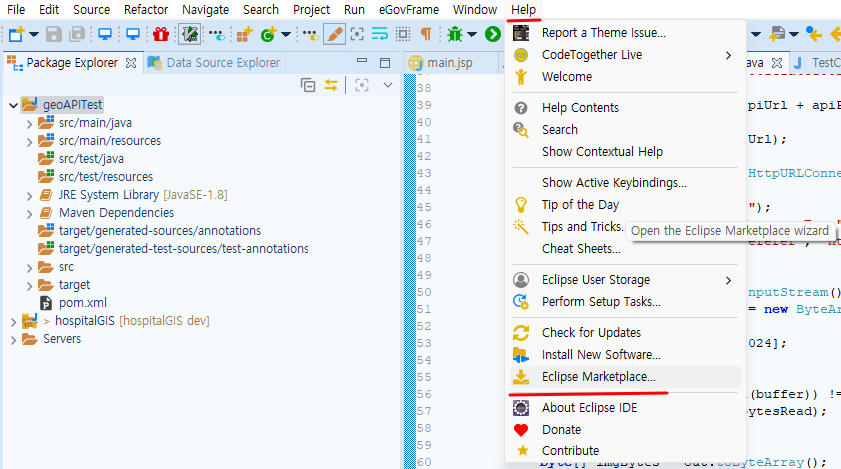This screenshot has height=469, width=841.
Task: Click the blue monitor icon next to Save All
Action: pos(105,34)
